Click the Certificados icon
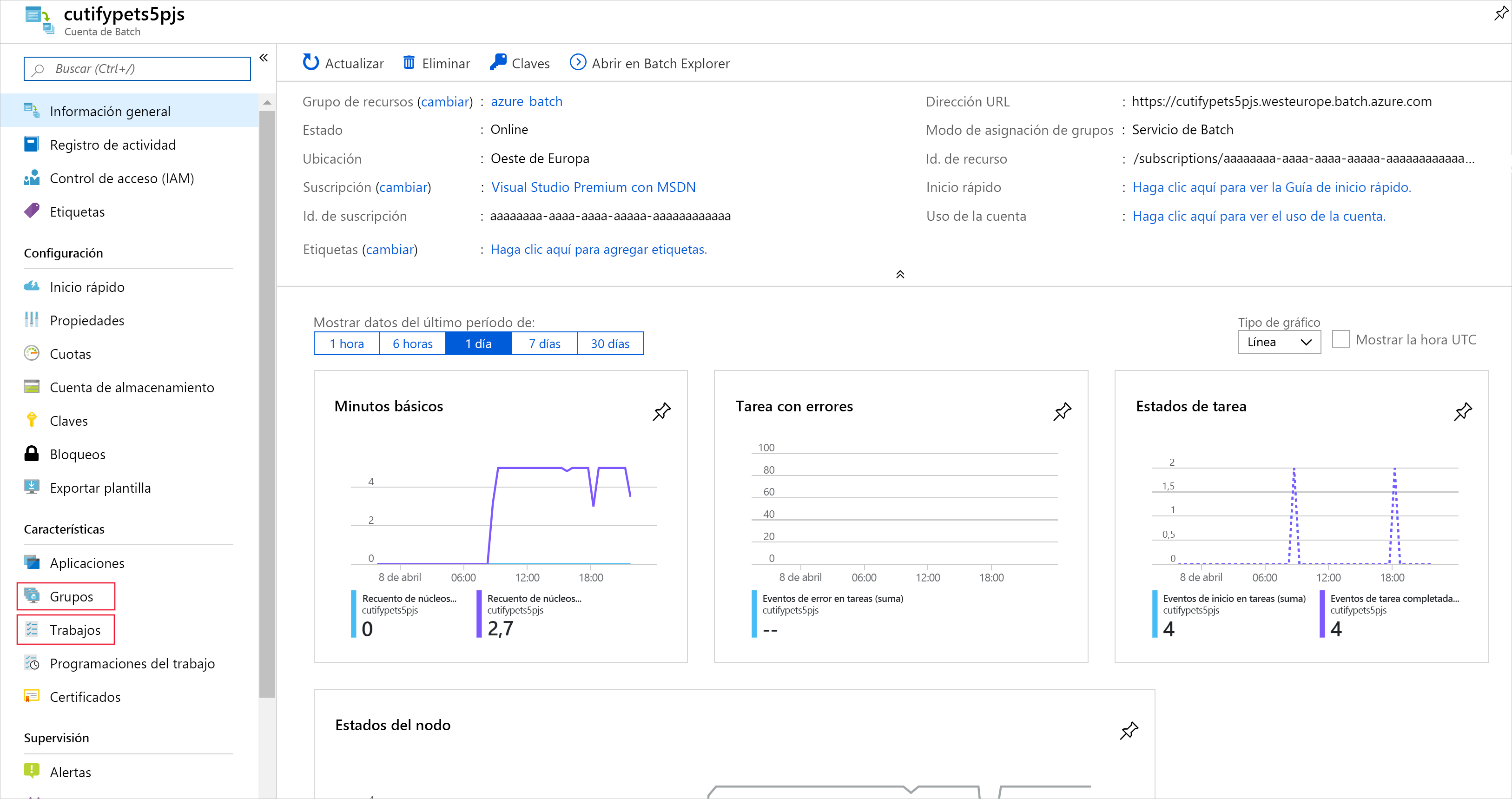1512x799 pixels. tap(32, 696)
